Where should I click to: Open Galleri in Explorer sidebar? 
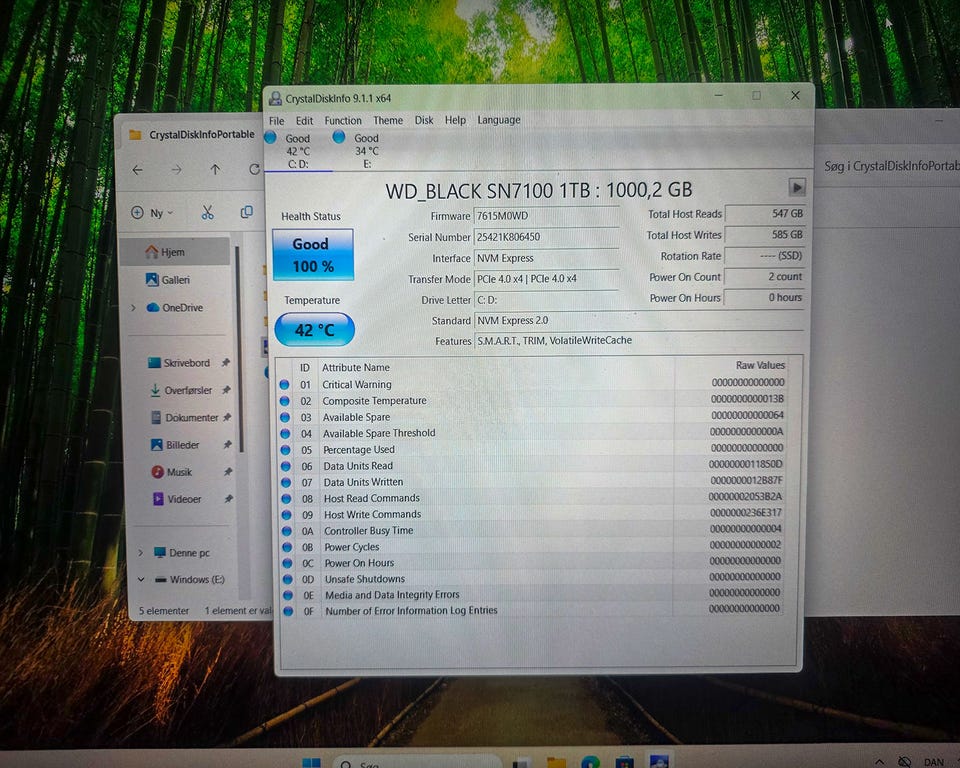(175, 280)
